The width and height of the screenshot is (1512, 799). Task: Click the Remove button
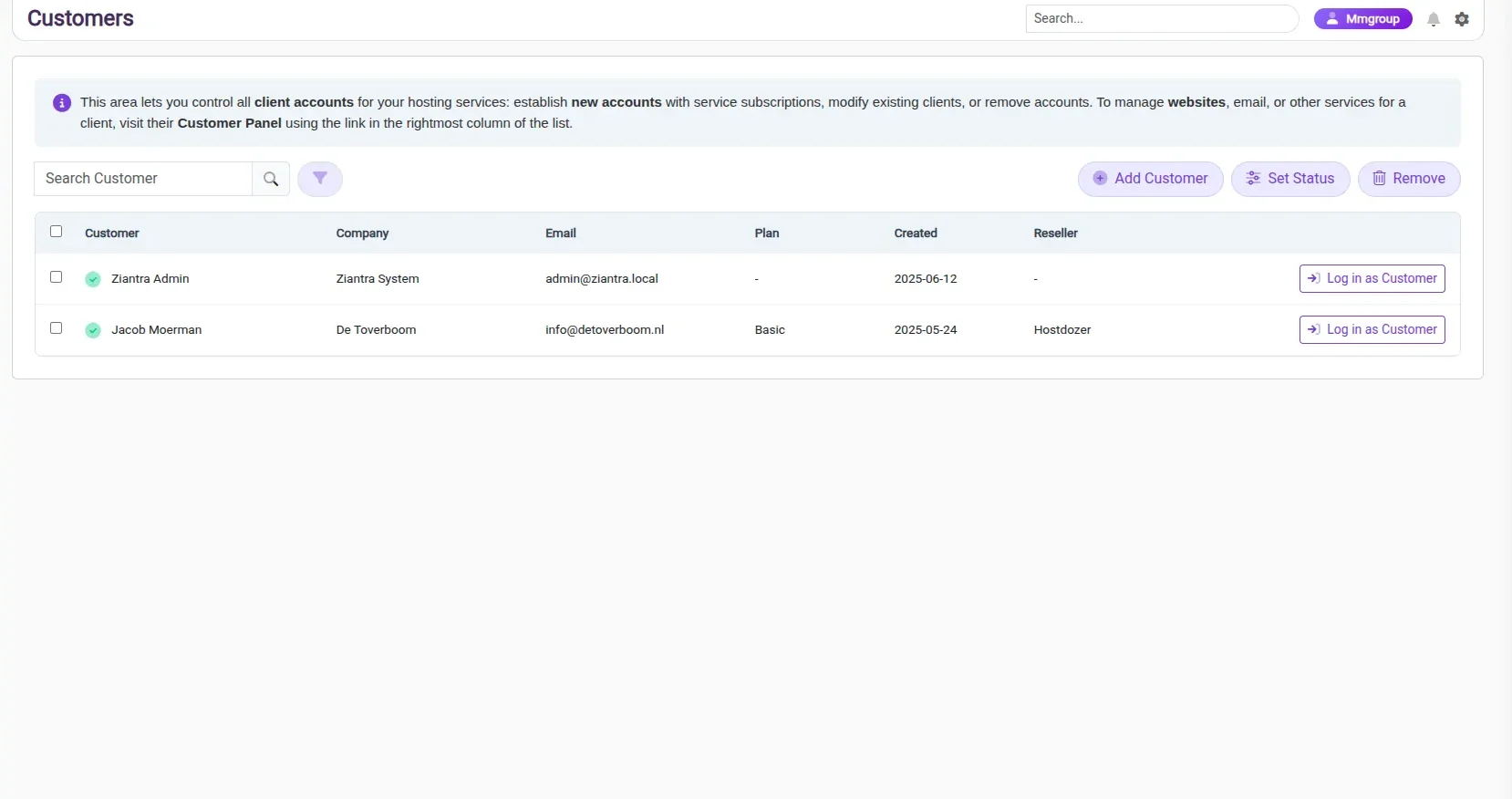coord(1409,179)
